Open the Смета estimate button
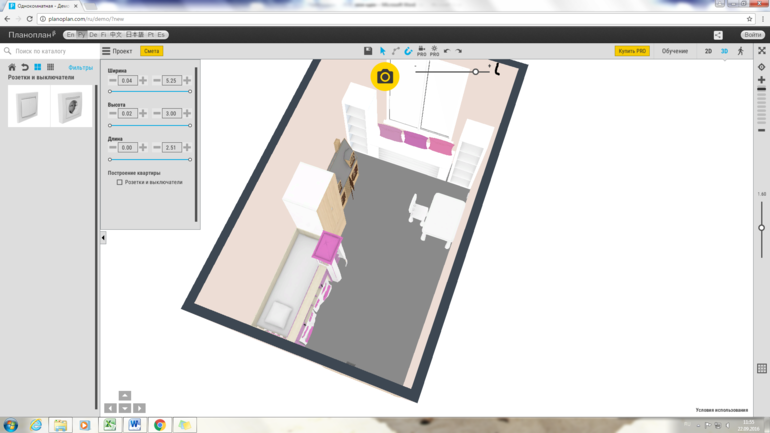This screenshot has width=770, height=433. 151,51
